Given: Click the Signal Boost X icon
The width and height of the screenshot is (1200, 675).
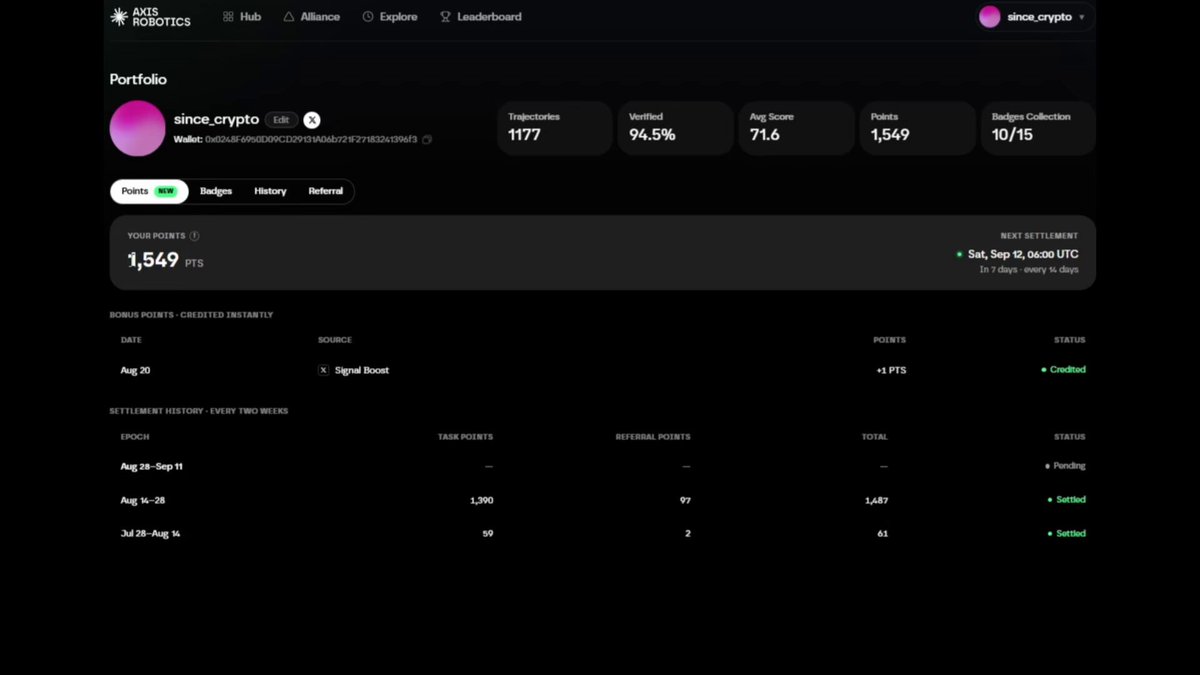Looking at the screenshot, I should [323, 370].
